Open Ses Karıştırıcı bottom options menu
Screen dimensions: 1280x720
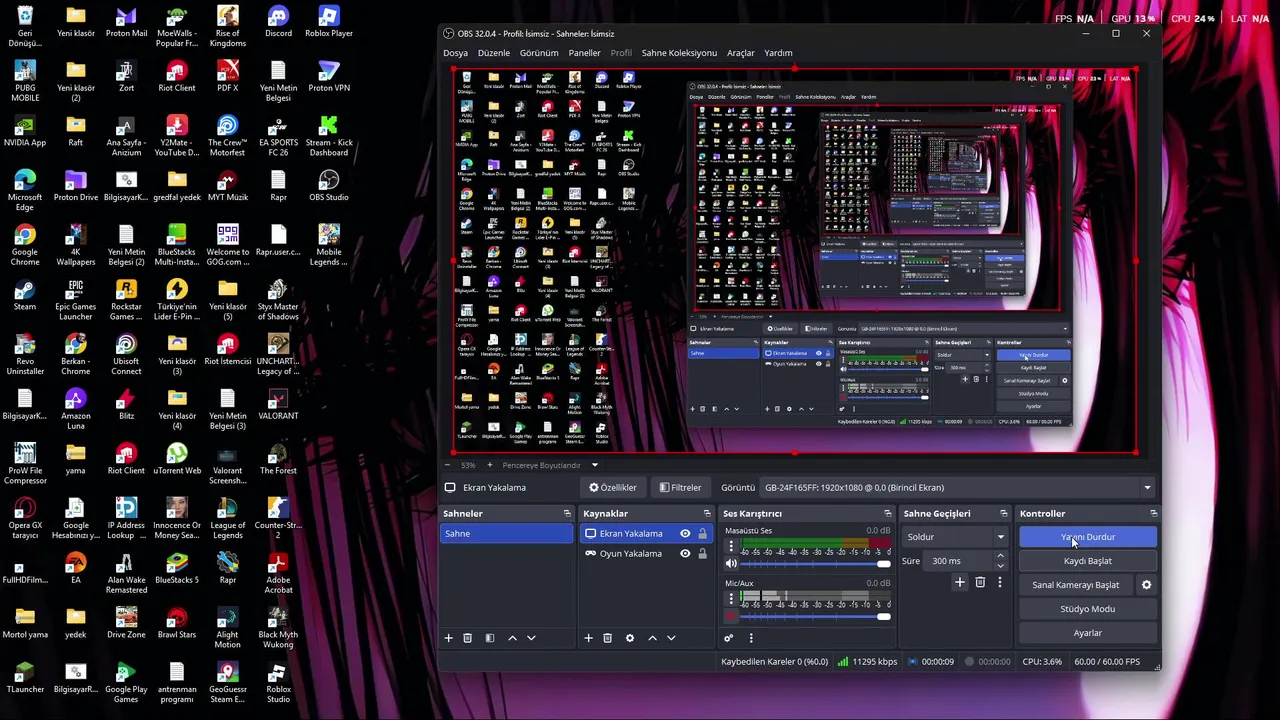pos(751,638)
